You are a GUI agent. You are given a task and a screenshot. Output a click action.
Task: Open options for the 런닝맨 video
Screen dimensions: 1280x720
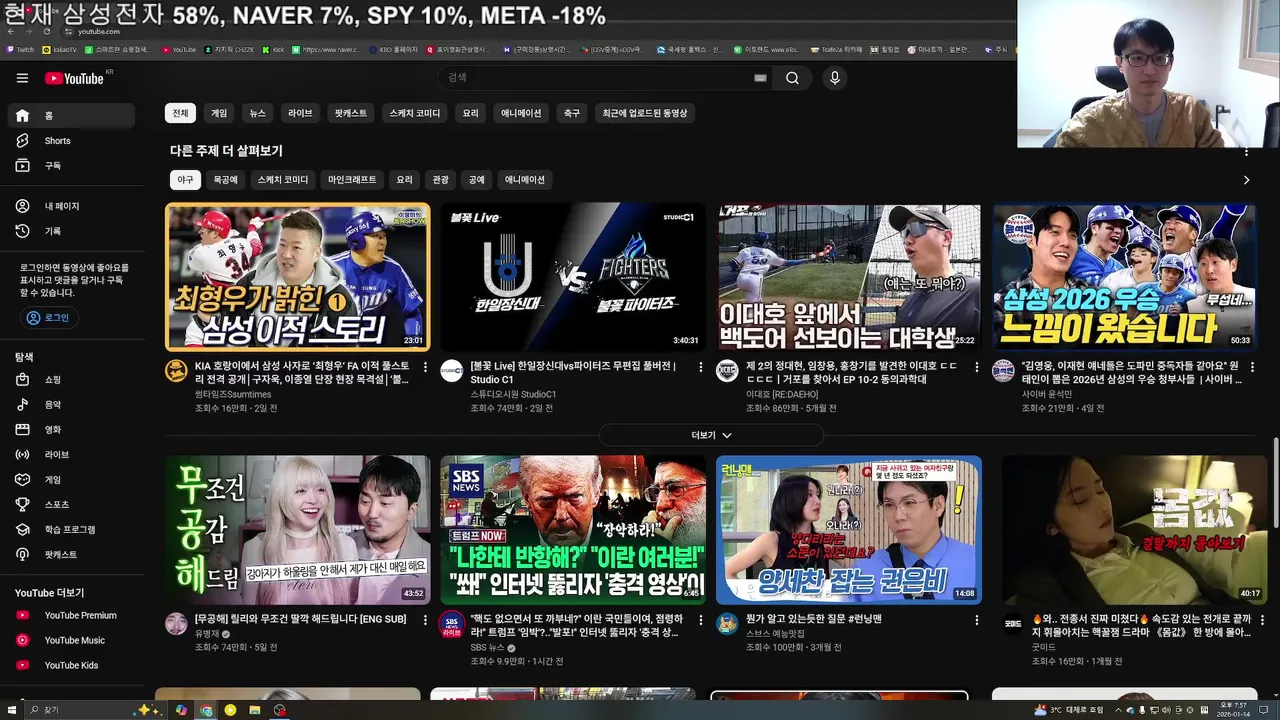pyautogui.click(x=976, y=621)
